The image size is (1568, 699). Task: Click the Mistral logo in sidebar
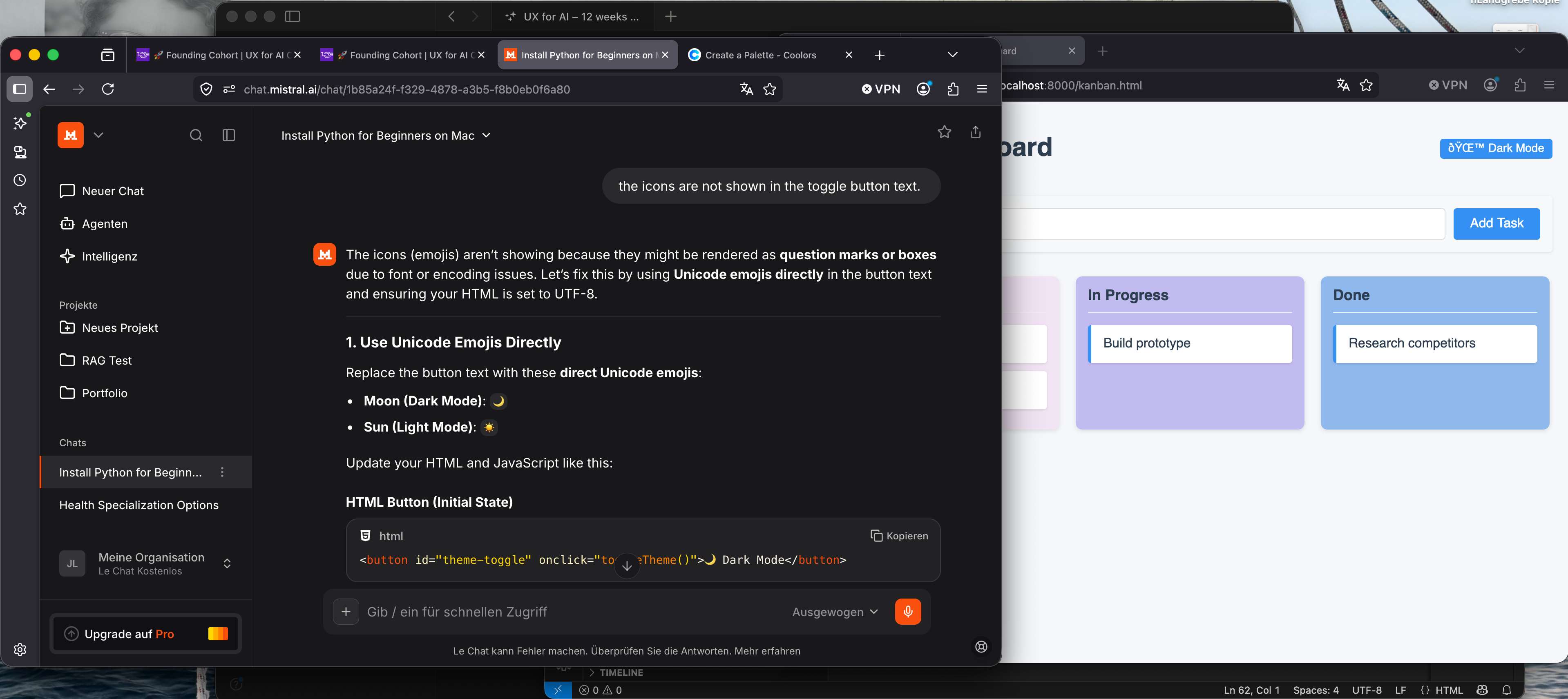71,134
